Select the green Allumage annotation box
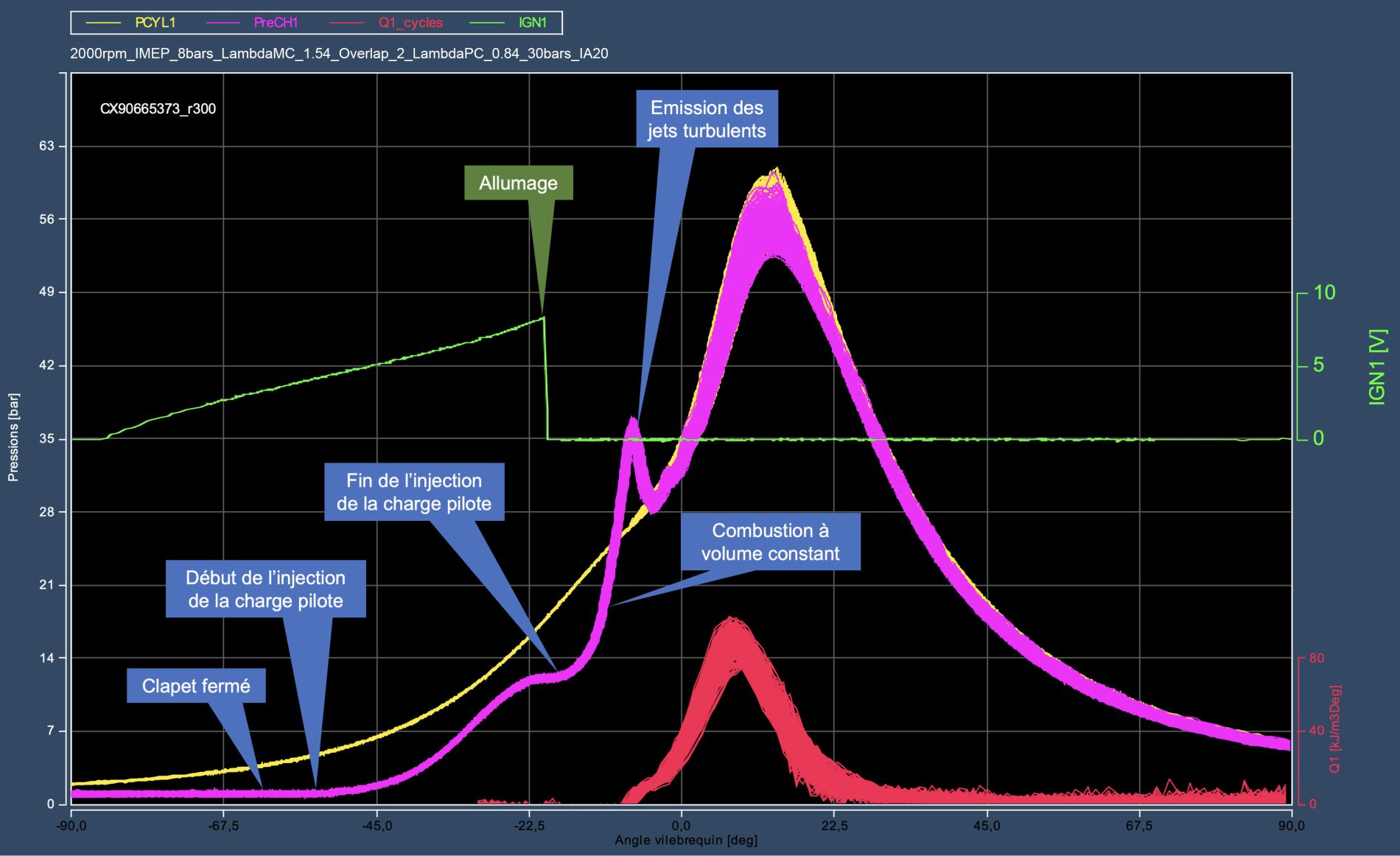The height and width of the screenshot is (856, 1400). (x=518, y=183)
